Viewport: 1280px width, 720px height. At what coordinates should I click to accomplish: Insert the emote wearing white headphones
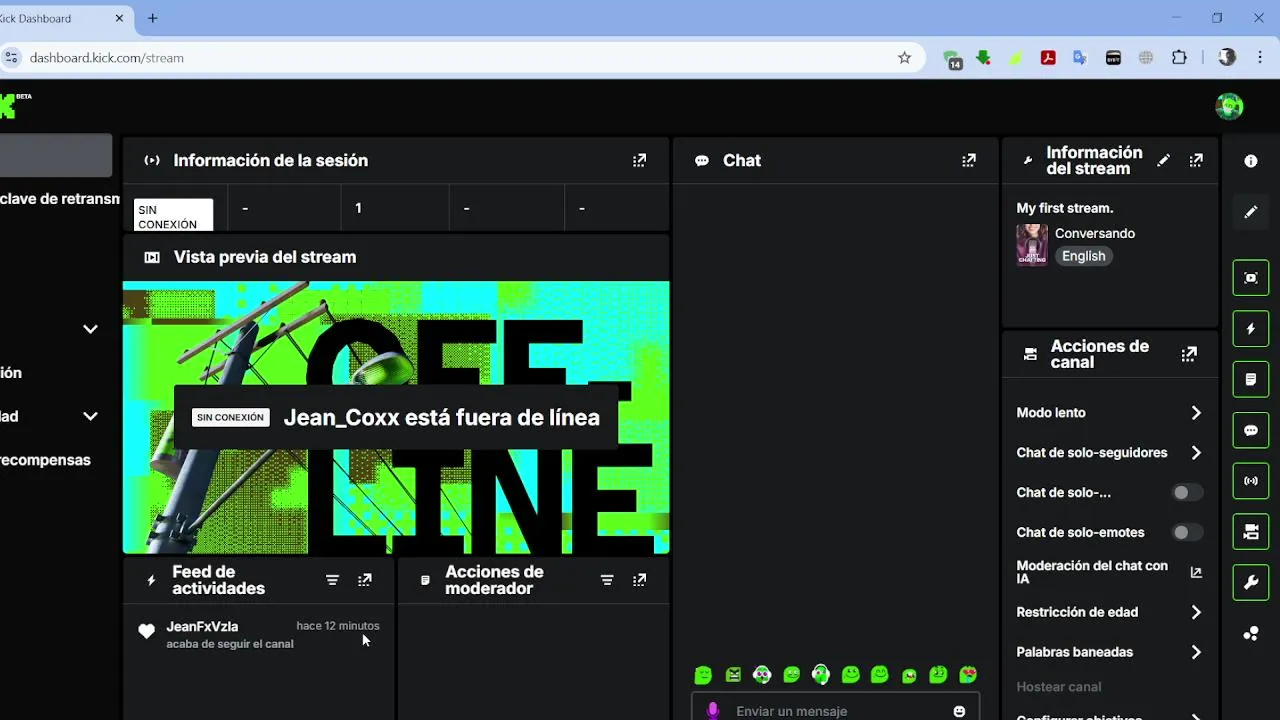coord(821,675)
